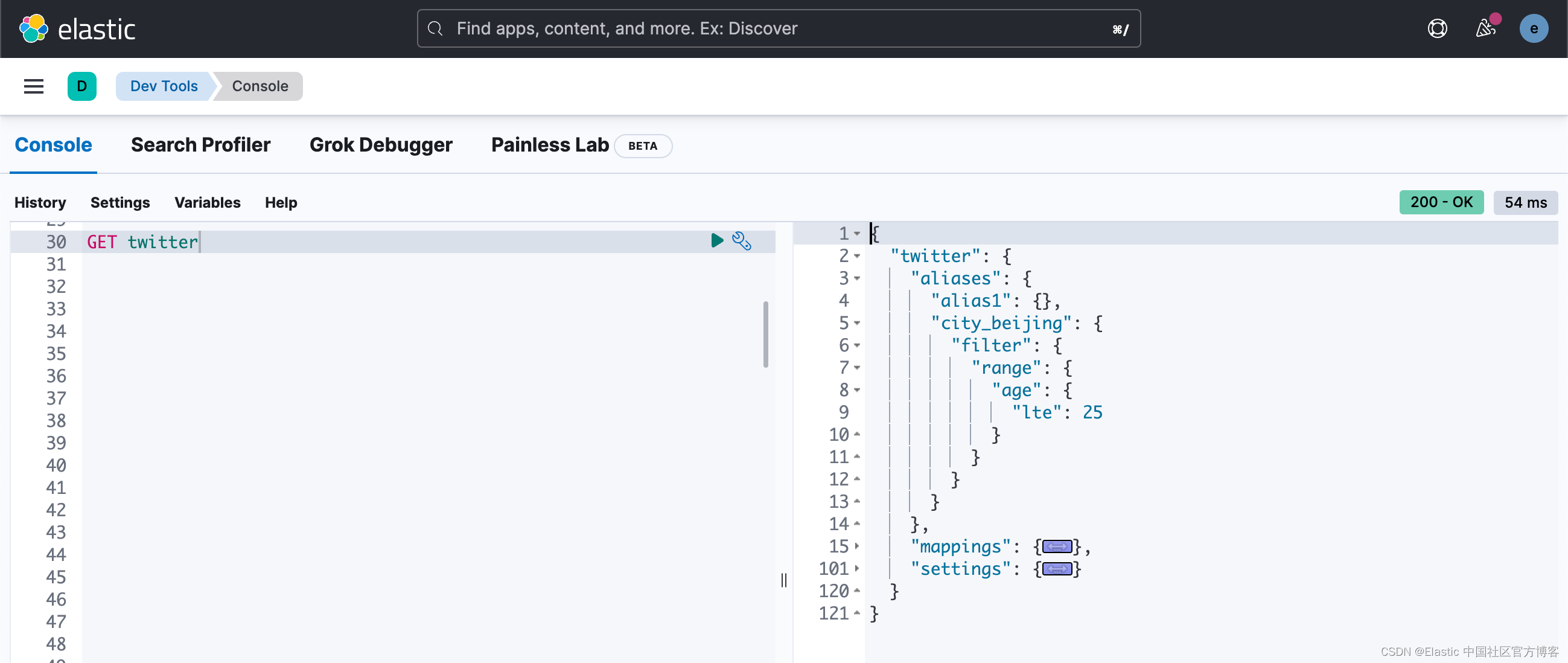Open the Grok Debugger tab
Image resolution: width=1568 pixels, height=663 pixels.
380,145
